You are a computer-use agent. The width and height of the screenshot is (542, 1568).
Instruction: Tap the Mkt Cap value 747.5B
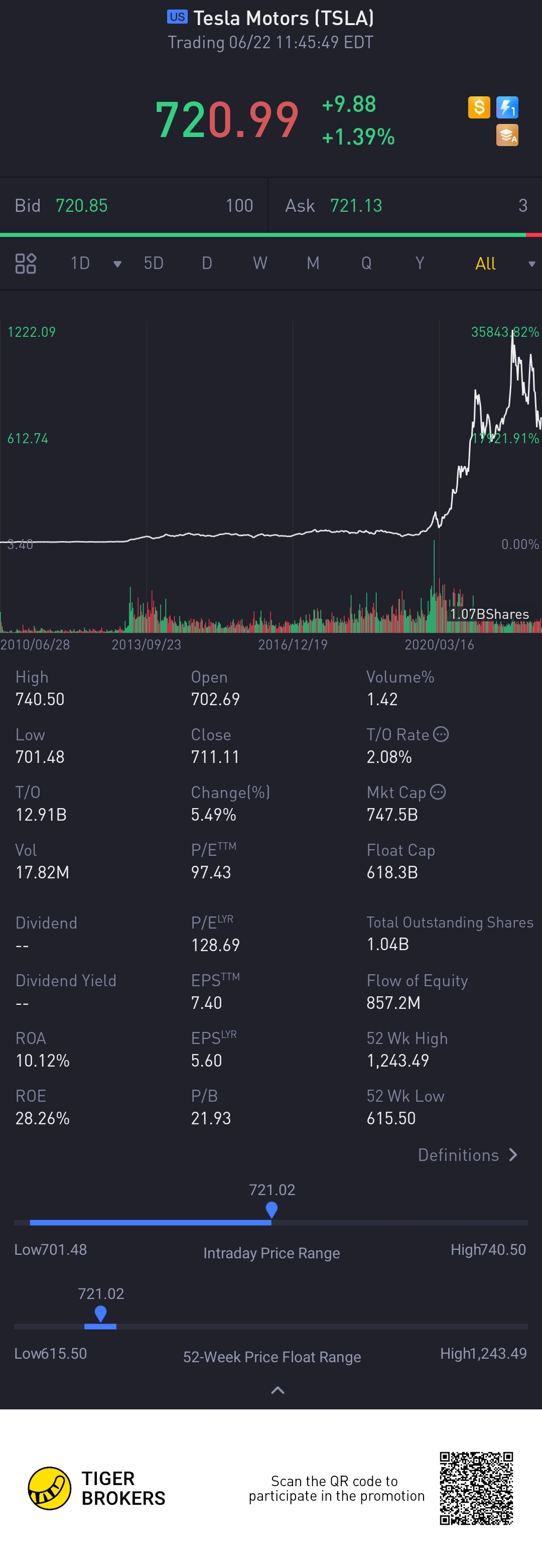(x=392, y=815)
